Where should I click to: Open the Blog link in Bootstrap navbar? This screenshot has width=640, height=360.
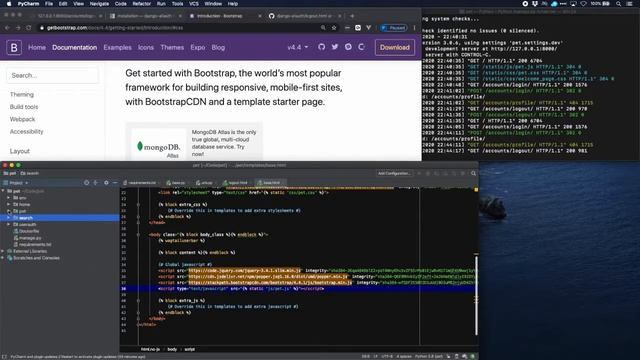click(x=218, y=47)
